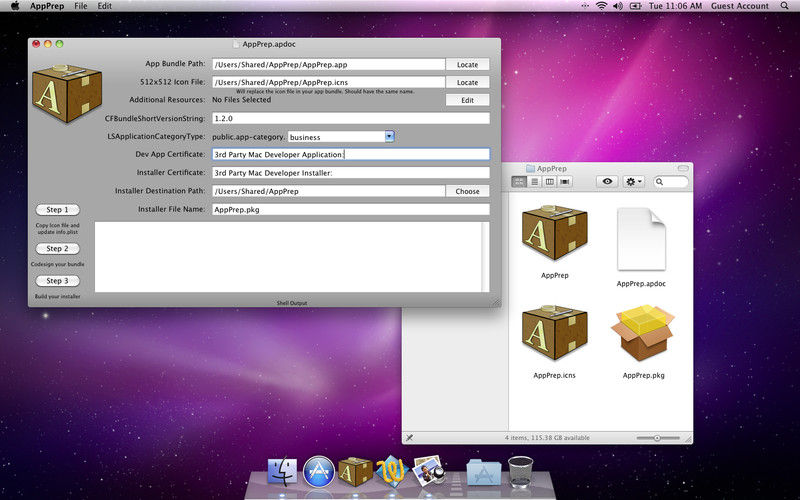This screenshot has height=500, width=800.
Task: Focus the Dev App Certificate field
Action: coord(351,154)
